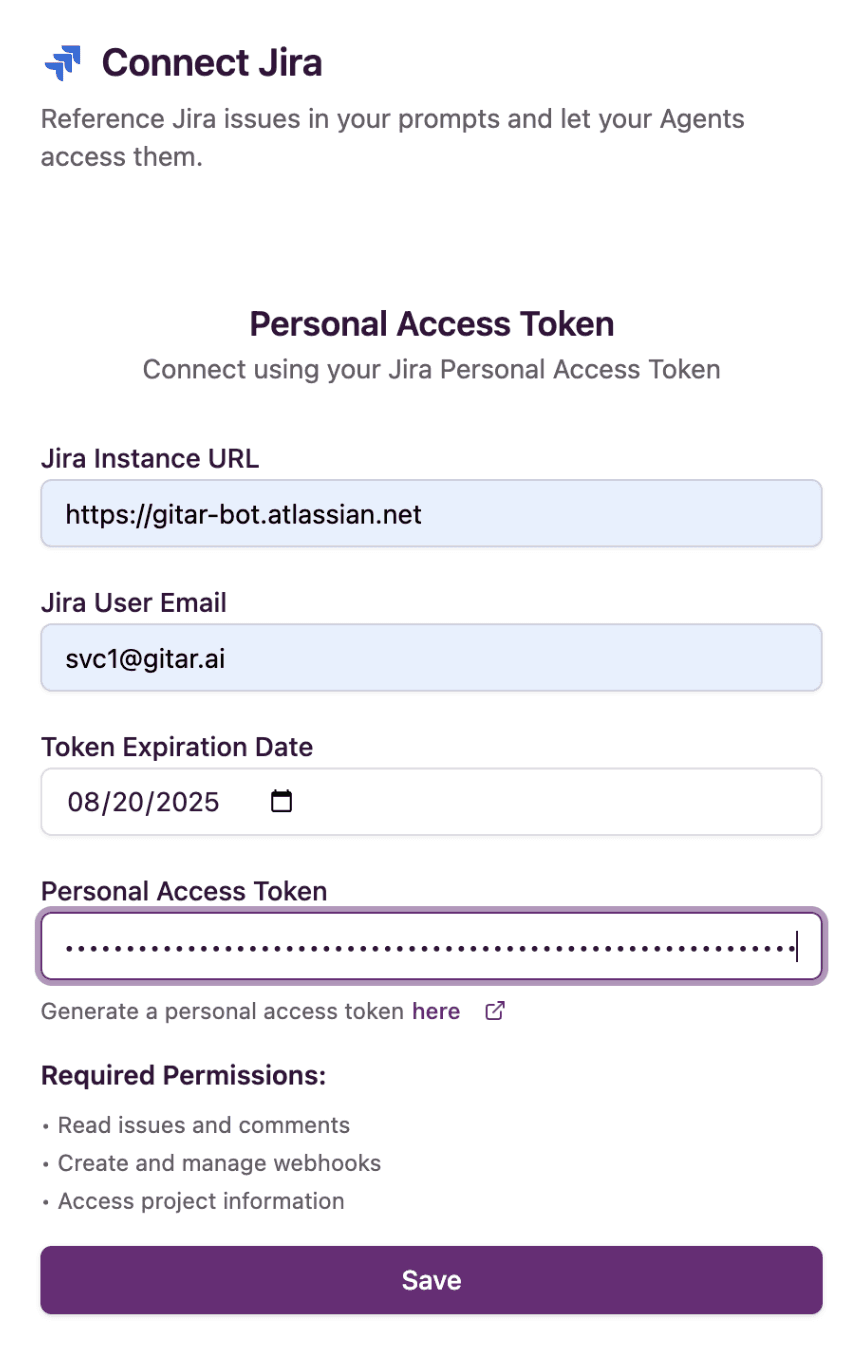856x1354 pixels.
Task: Expand the calendar control in the expiration field
Action: pyautogui.click(x=281, y=800)
